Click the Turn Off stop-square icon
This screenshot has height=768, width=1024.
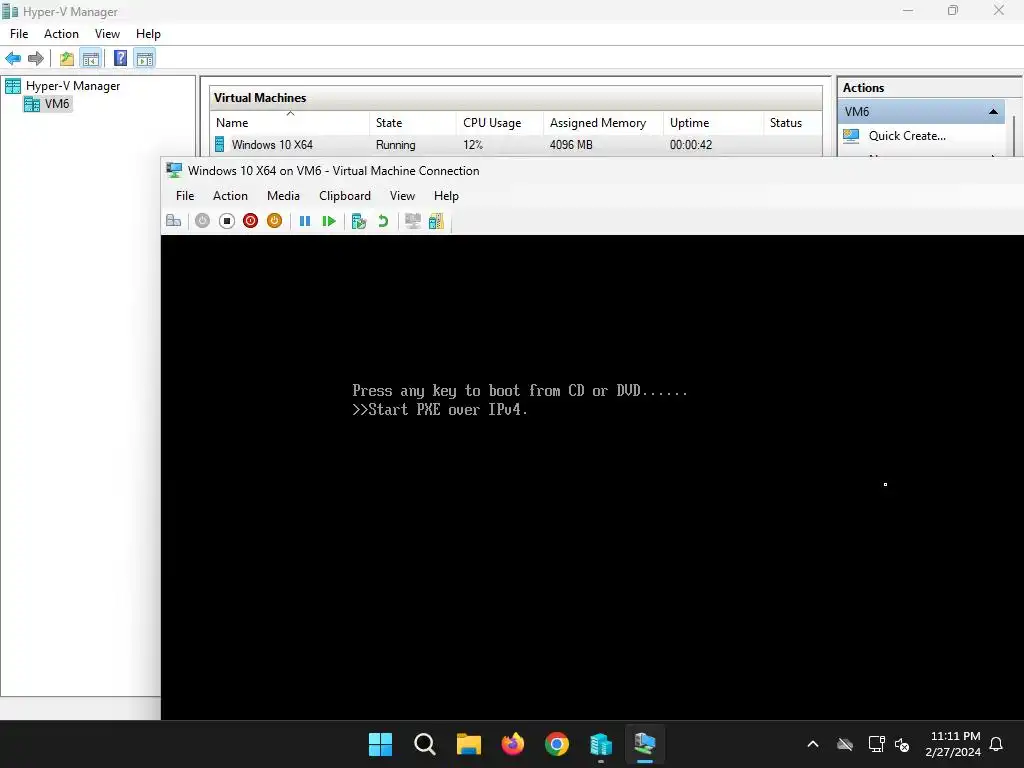point(227,221)
